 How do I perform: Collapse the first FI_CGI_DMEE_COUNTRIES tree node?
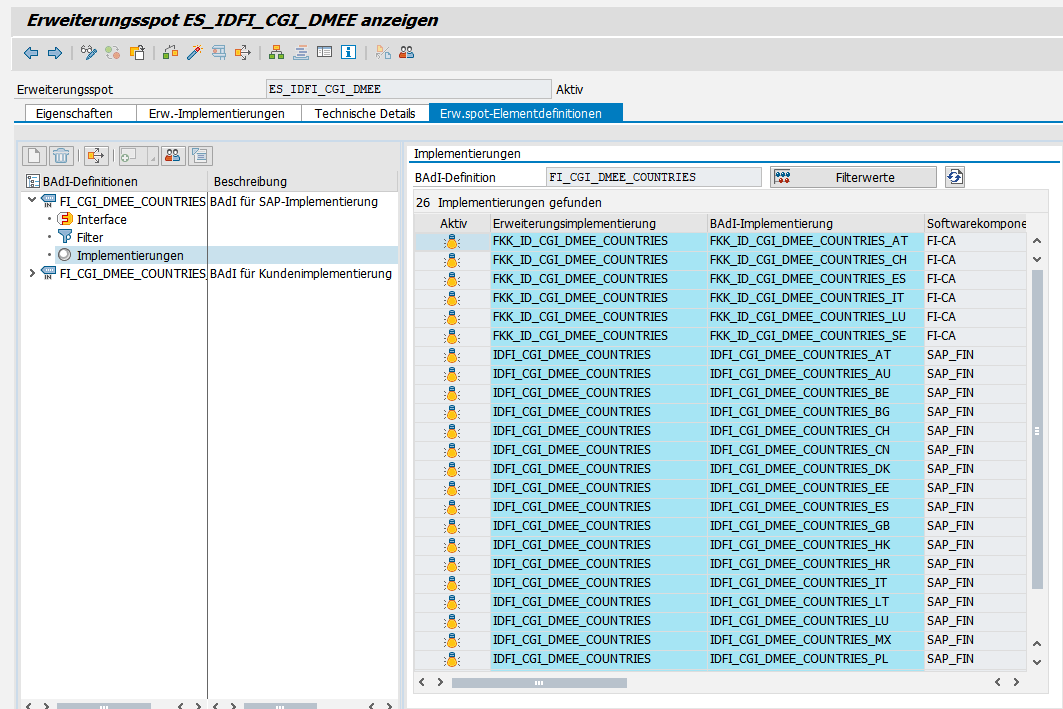tap(32, 201)
